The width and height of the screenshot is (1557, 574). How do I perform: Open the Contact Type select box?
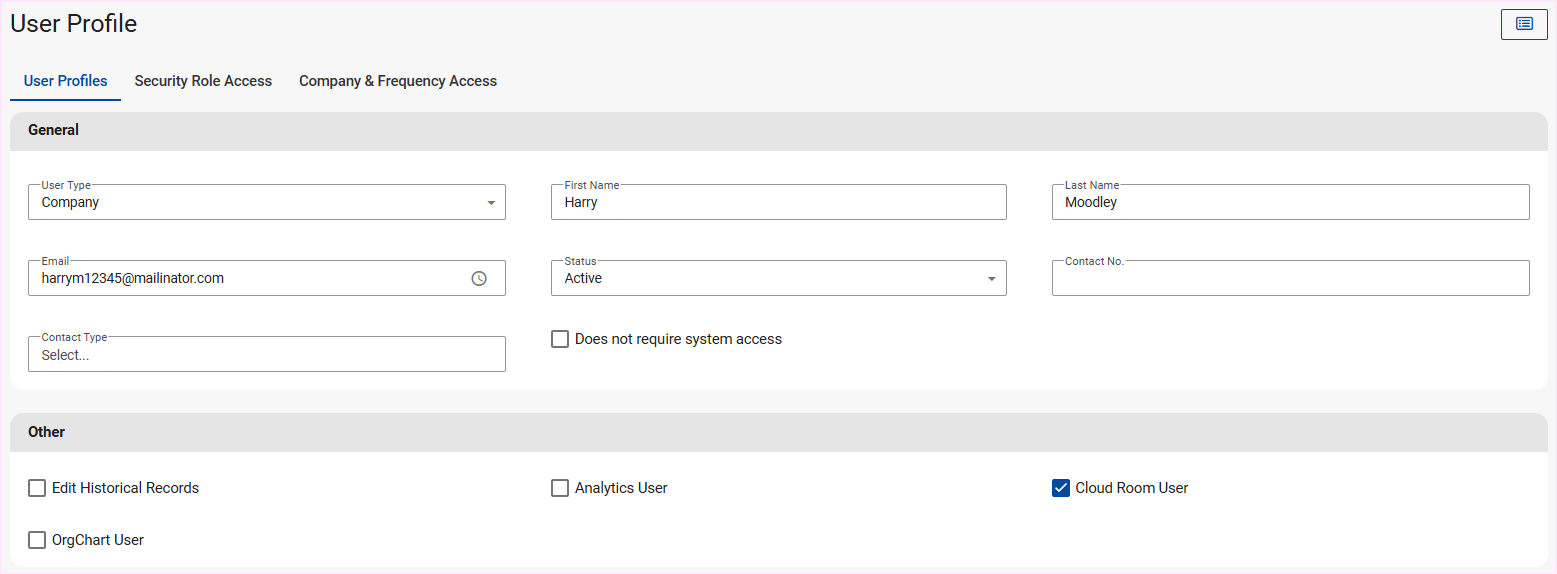[266, 355]
